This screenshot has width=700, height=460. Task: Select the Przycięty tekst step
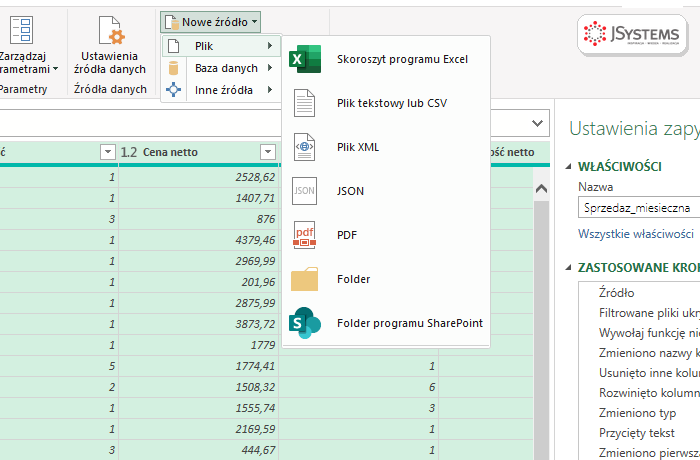pos(639,433)
